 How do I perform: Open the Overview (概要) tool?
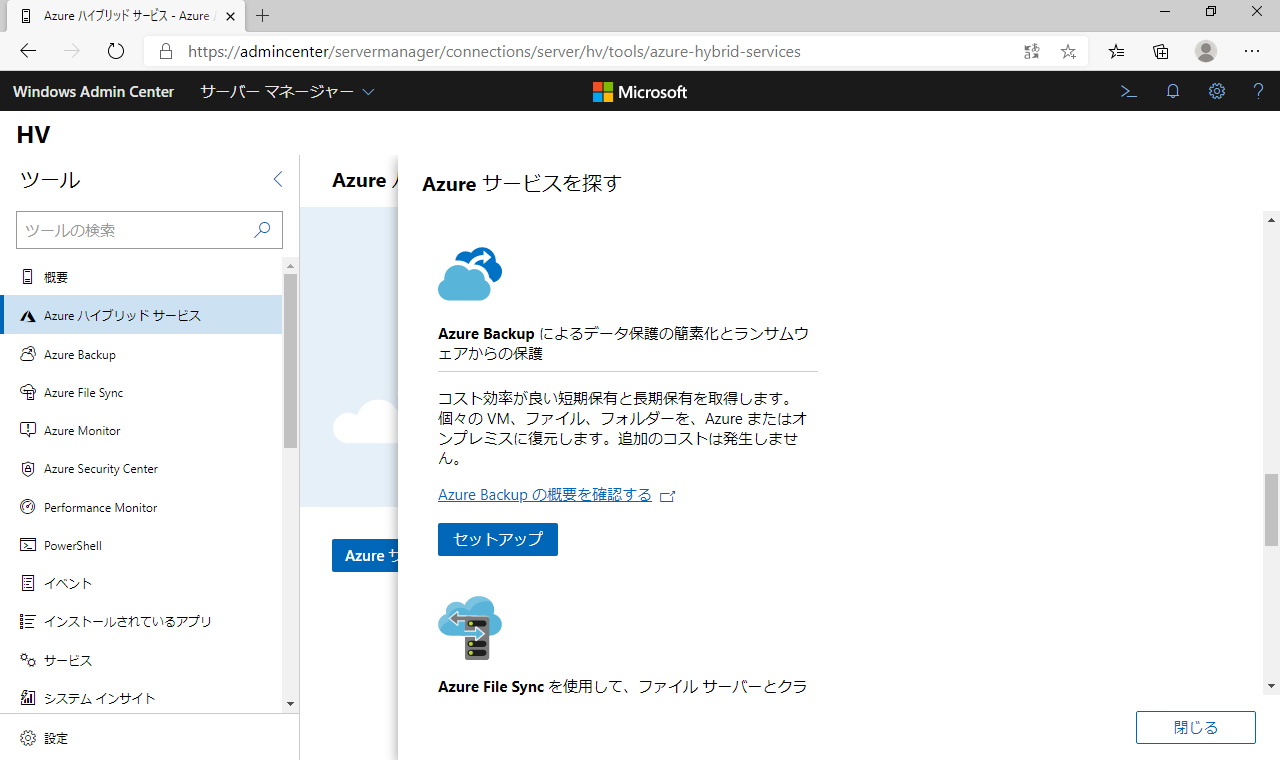[141, 277]
